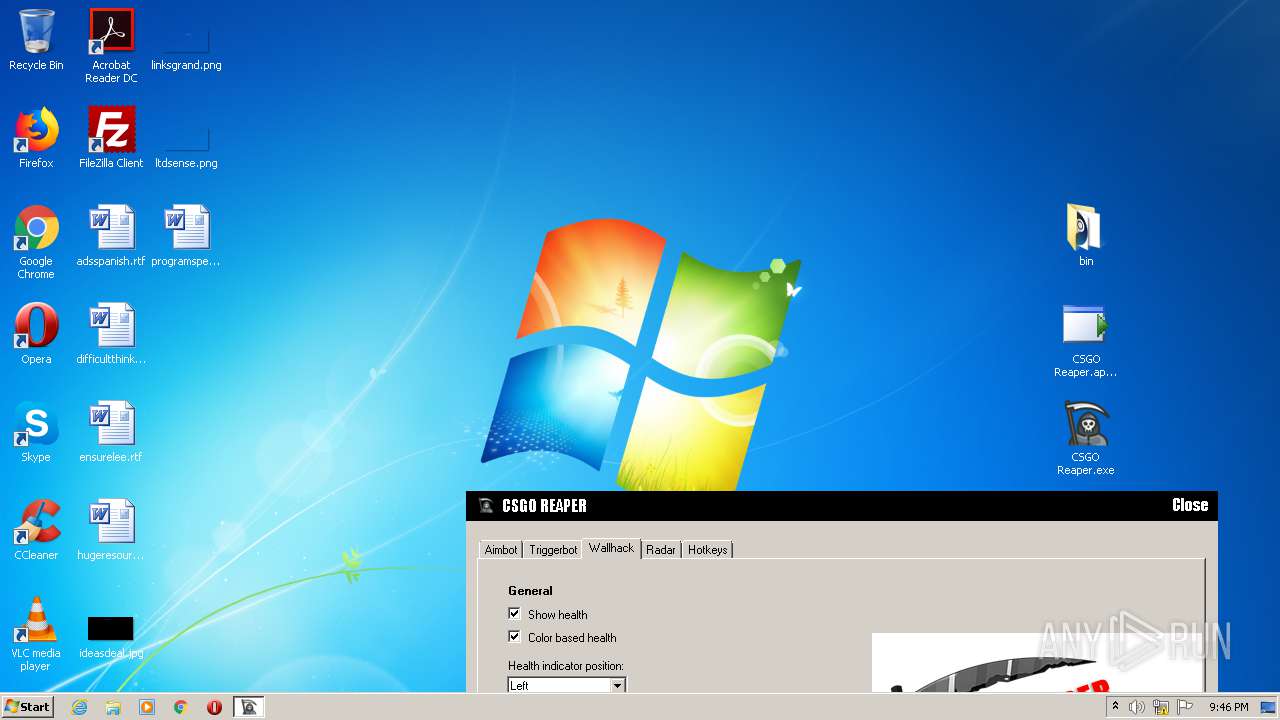
Task: Select hugeresour… document icon
Action: click(111, 530)
